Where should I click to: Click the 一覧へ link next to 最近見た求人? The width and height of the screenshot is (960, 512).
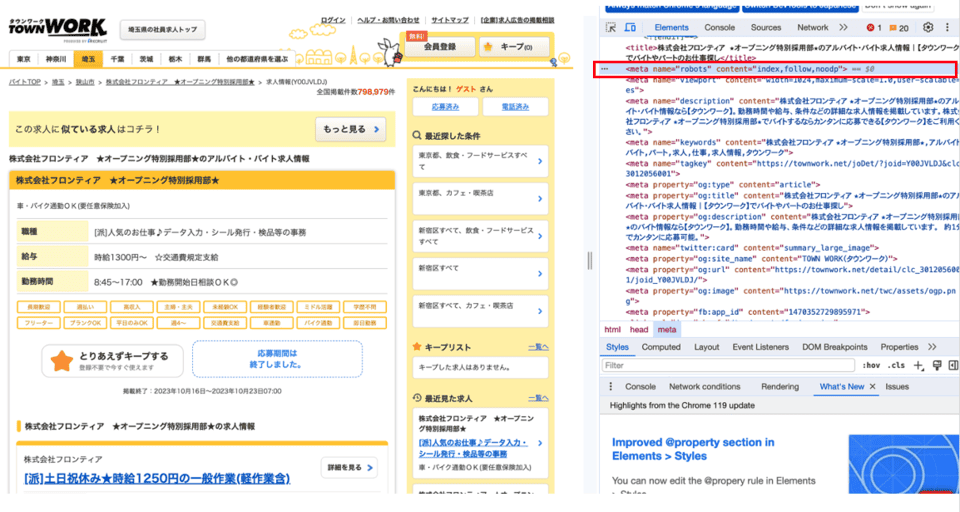(x=538, y=398)
